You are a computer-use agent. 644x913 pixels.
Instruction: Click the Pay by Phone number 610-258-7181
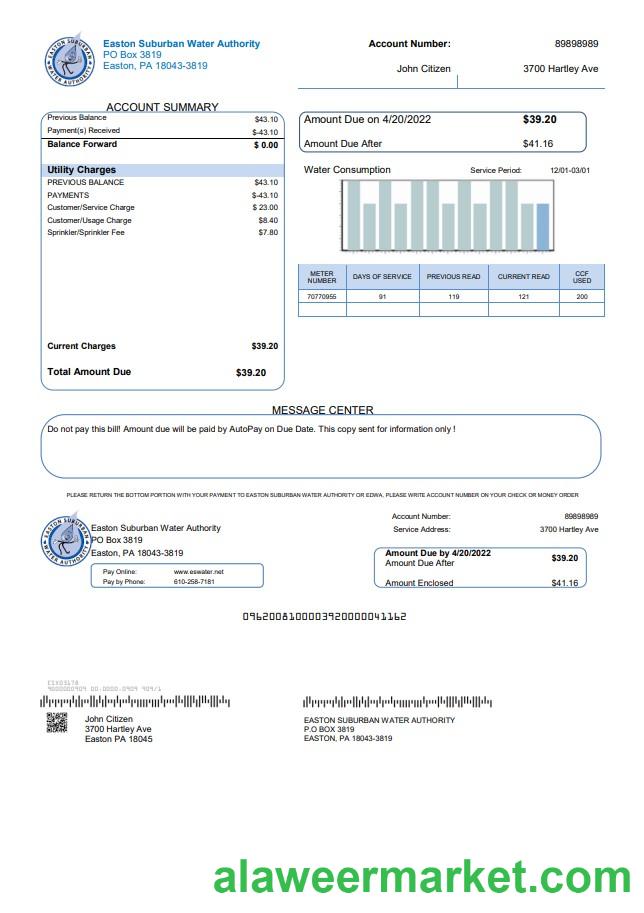(x=194, y=581)
